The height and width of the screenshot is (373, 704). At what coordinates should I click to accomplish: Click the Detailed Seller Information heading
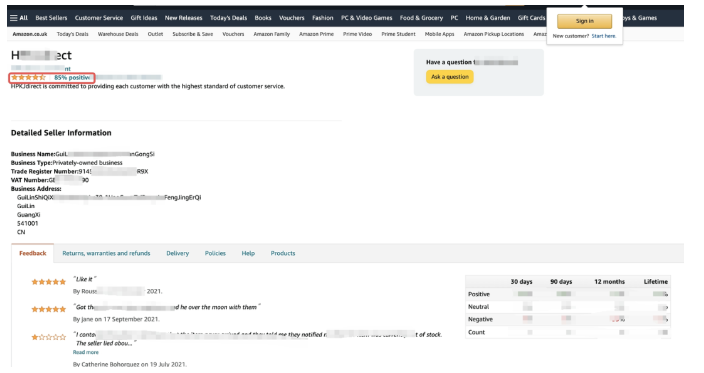pyautogui.click(x=61, y=133)
